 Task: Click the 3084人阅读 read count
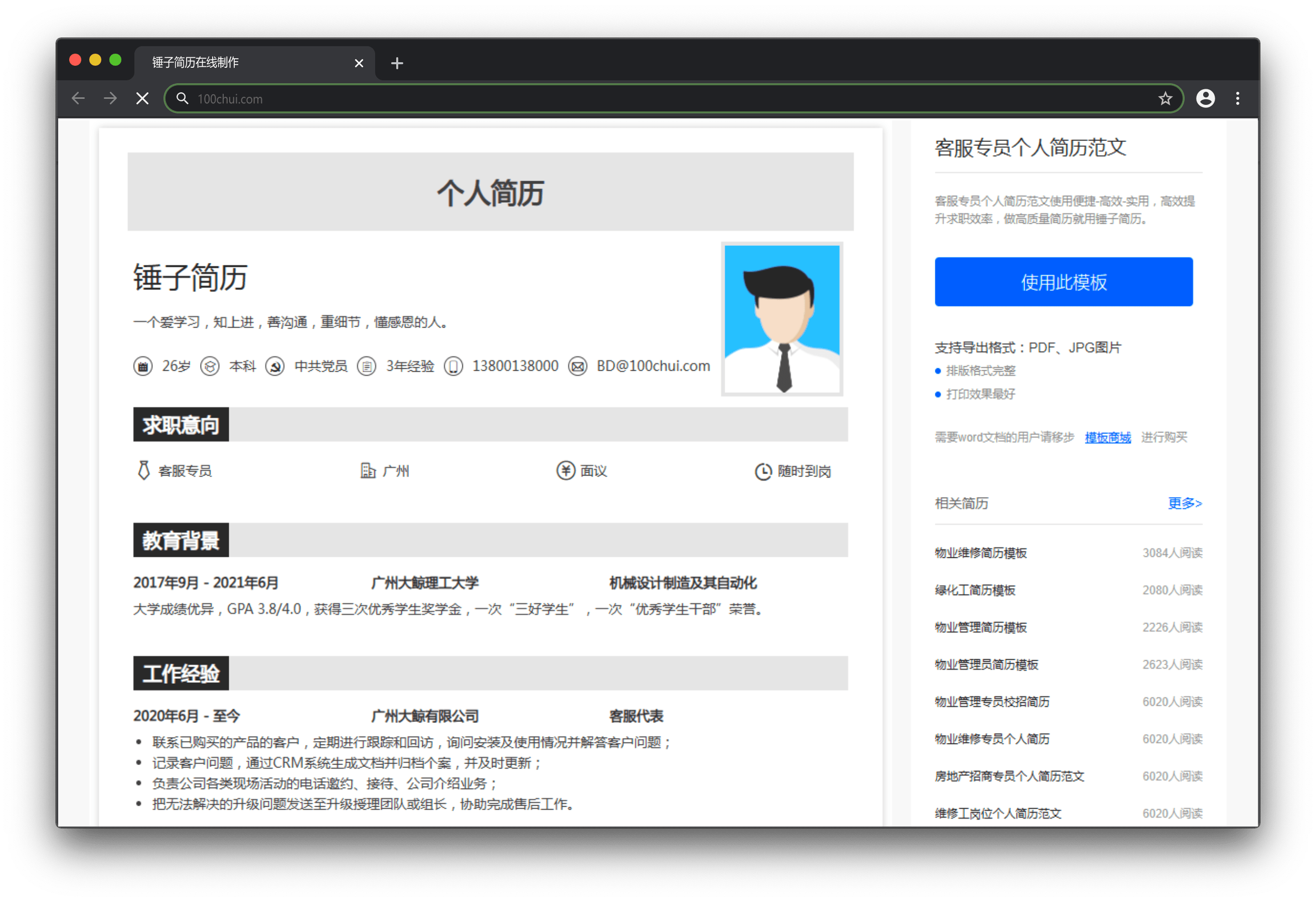point(1172,553)
